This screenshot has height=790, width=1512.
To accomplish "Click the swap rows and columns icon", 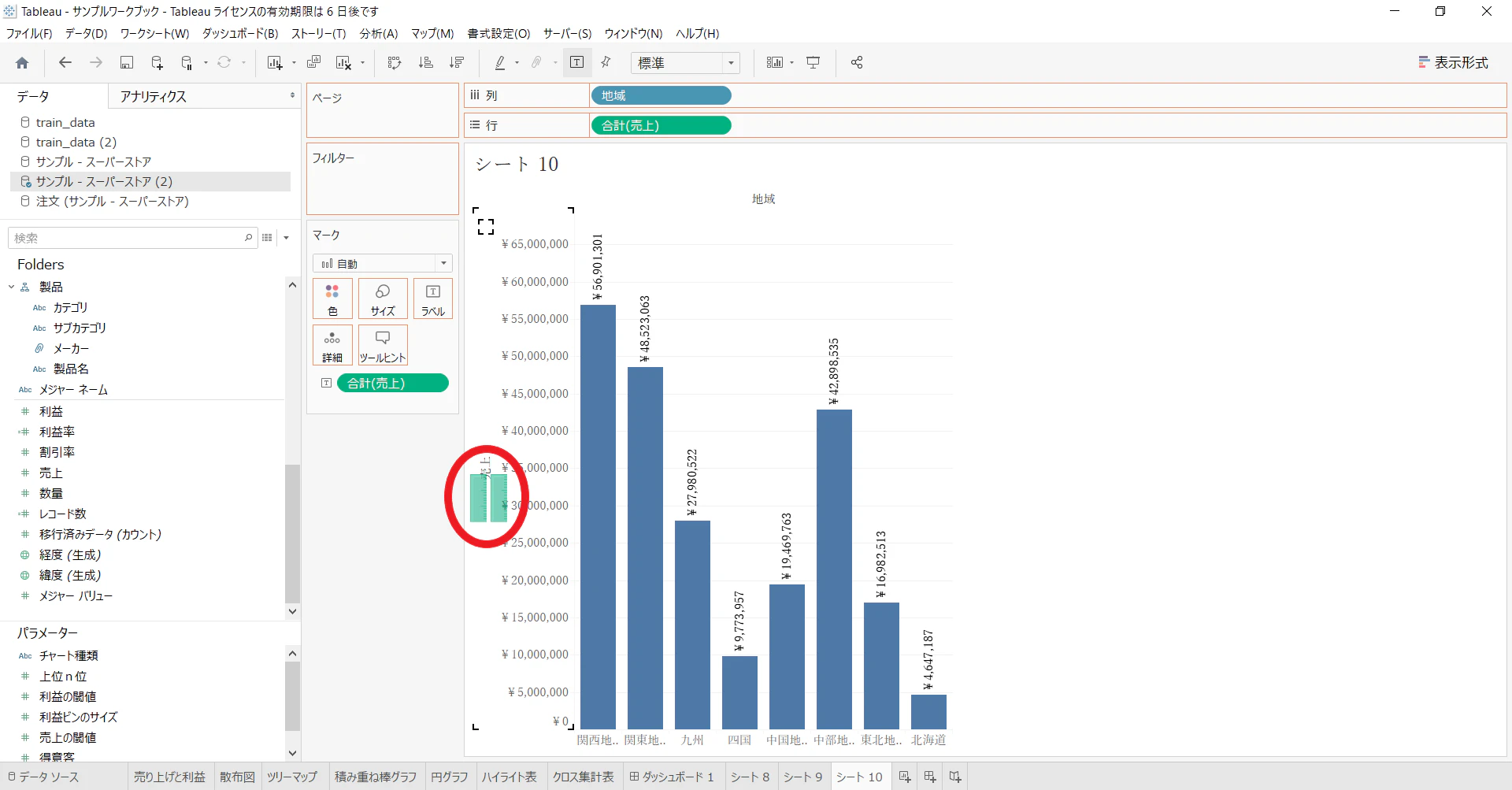I will pyautogui.click(x=395, y=62).
